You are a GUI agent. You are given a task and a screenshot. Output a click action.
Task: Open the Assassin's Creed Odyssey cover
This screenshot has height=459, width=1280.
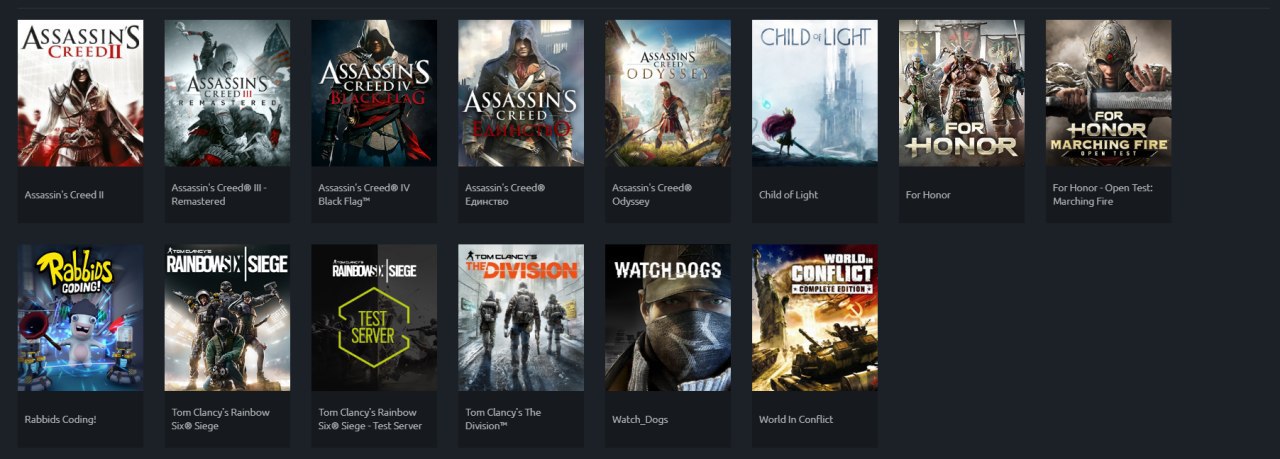tap(668, 93)
